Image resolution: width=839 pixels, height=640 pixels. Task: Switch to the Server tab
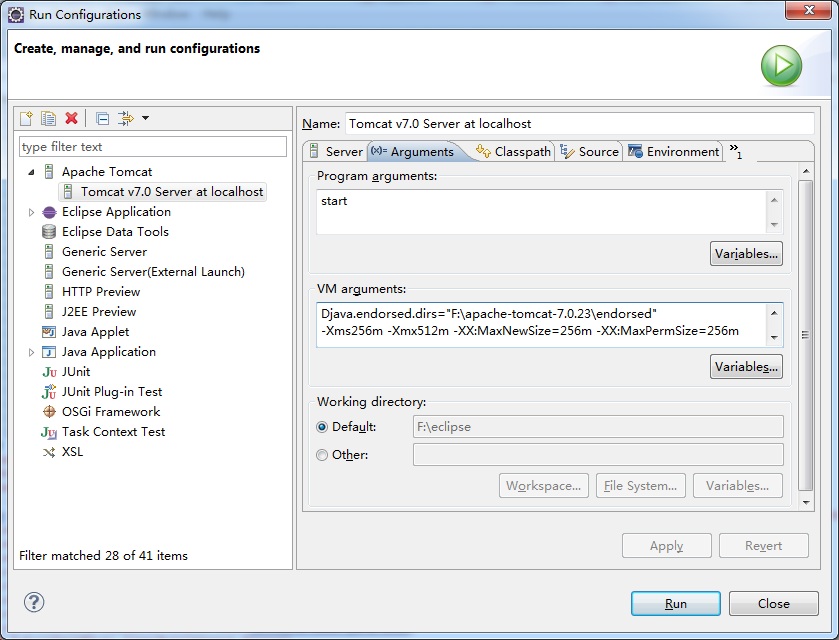(x=337, y=152)
